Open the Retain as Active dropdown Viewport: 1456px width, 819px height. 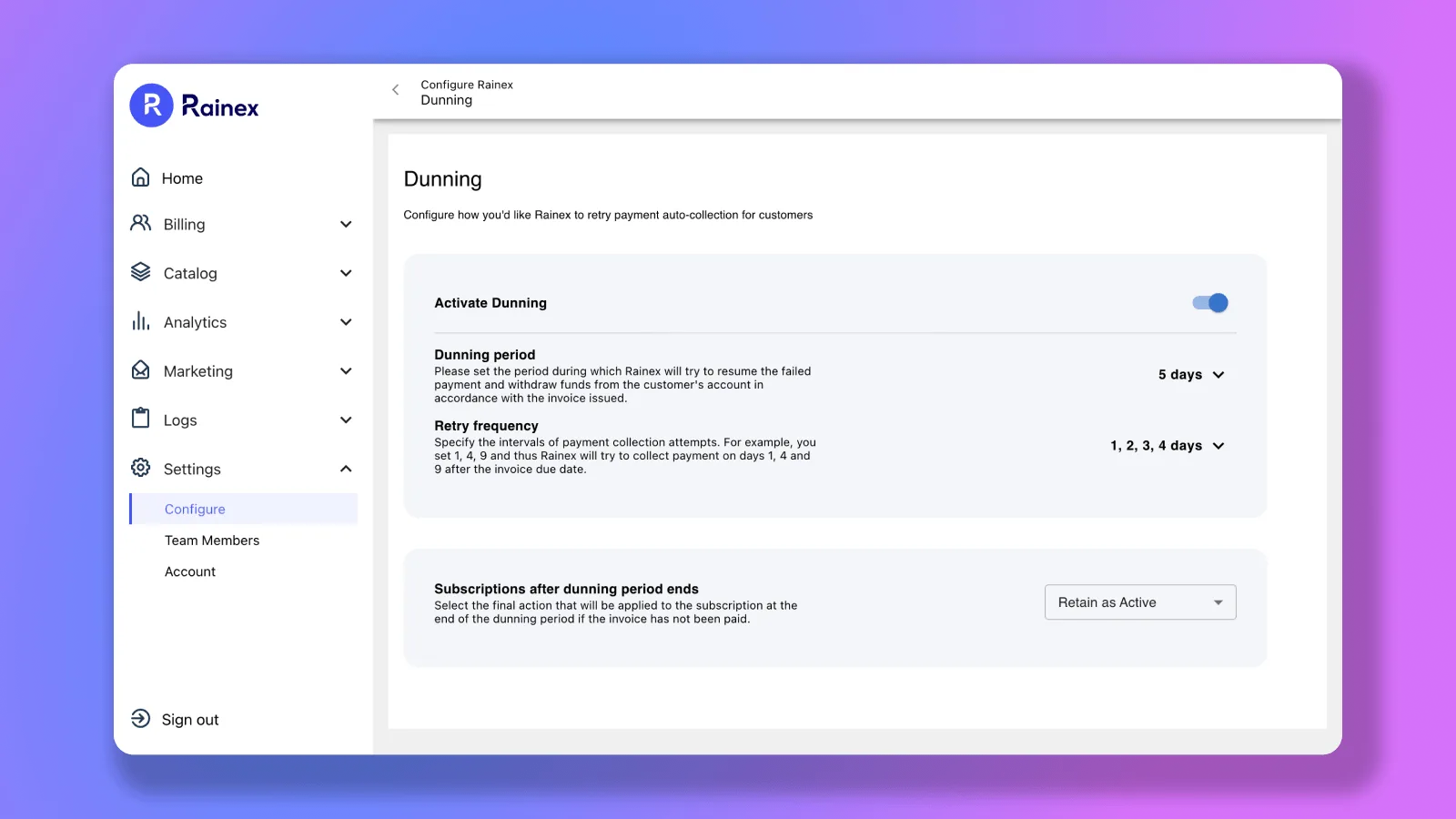point(1140,602)
